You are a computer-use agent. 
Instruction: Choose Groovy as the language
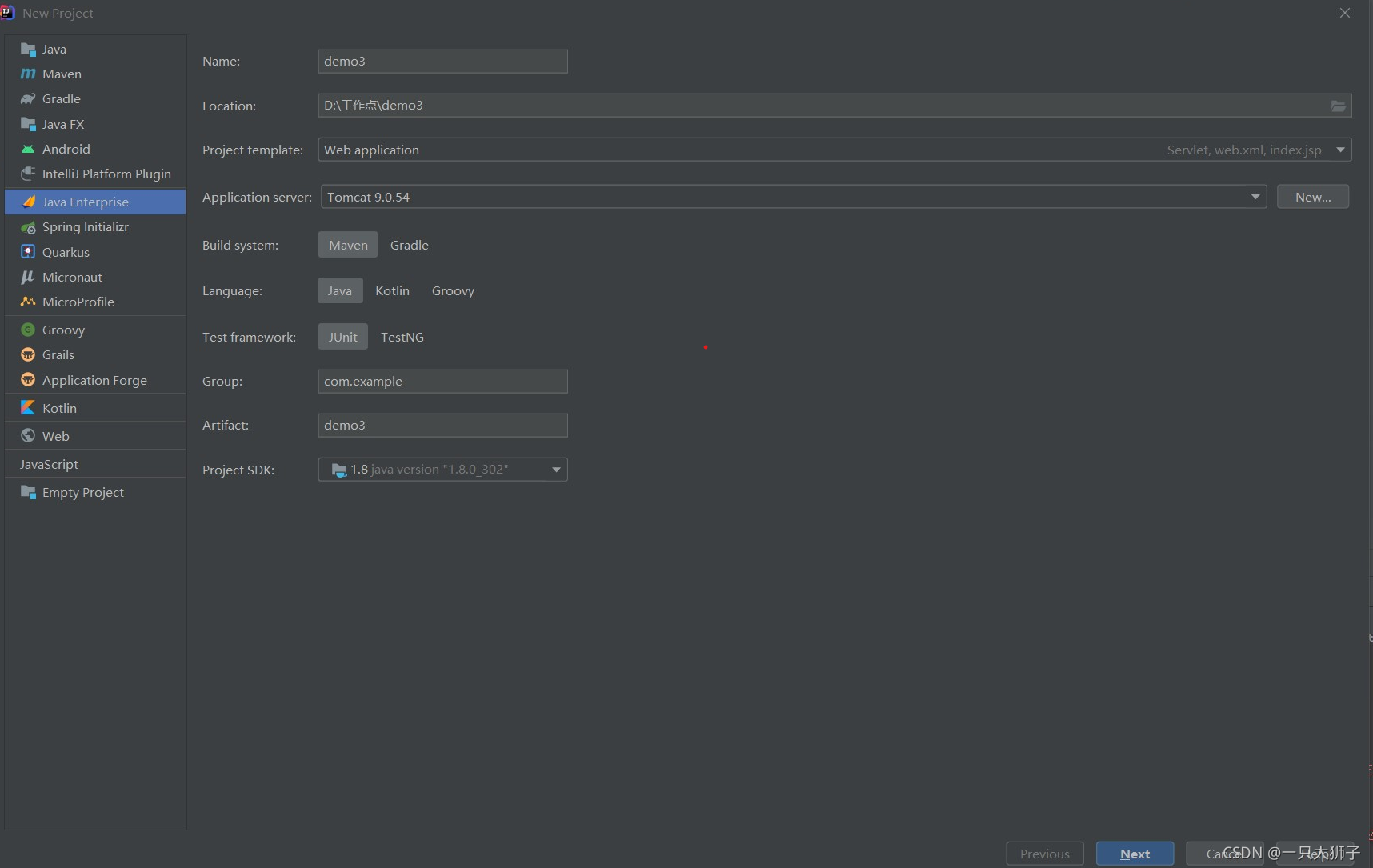point(454,290)
